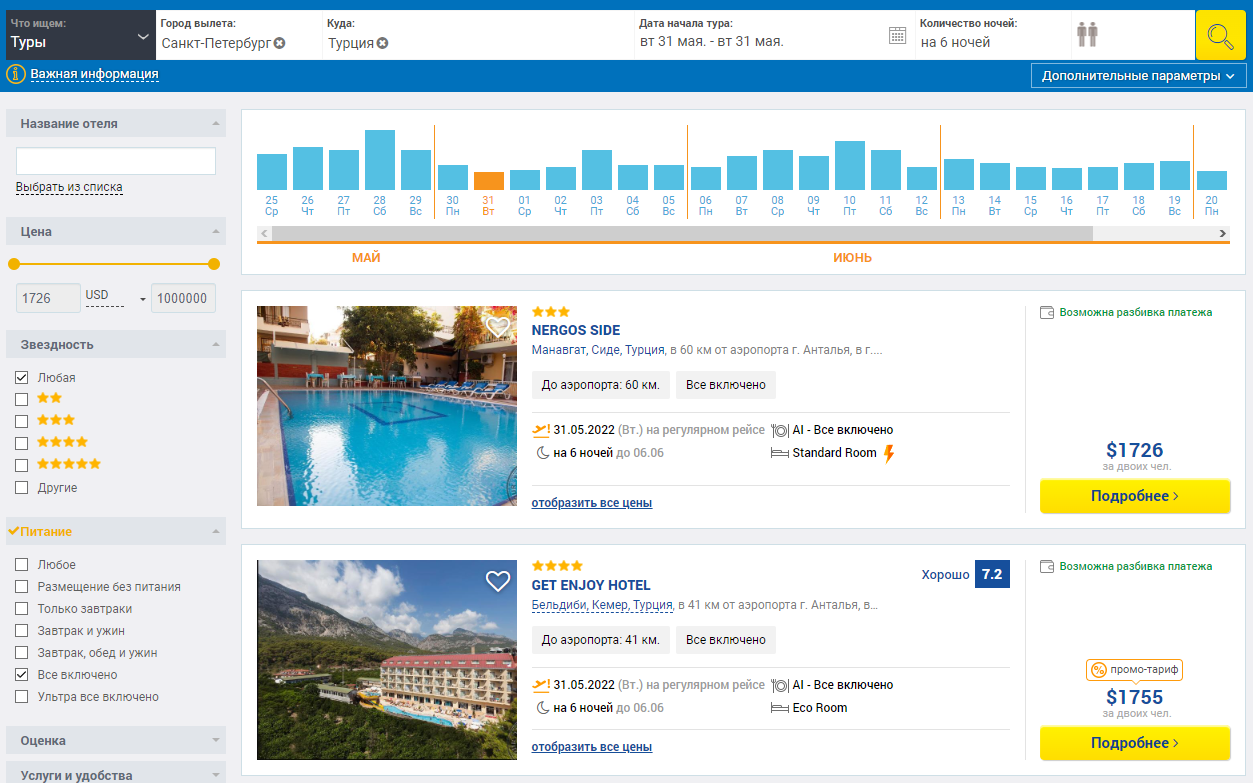Open Подробнее for NERGOS SIDE

click(1135, 496)
